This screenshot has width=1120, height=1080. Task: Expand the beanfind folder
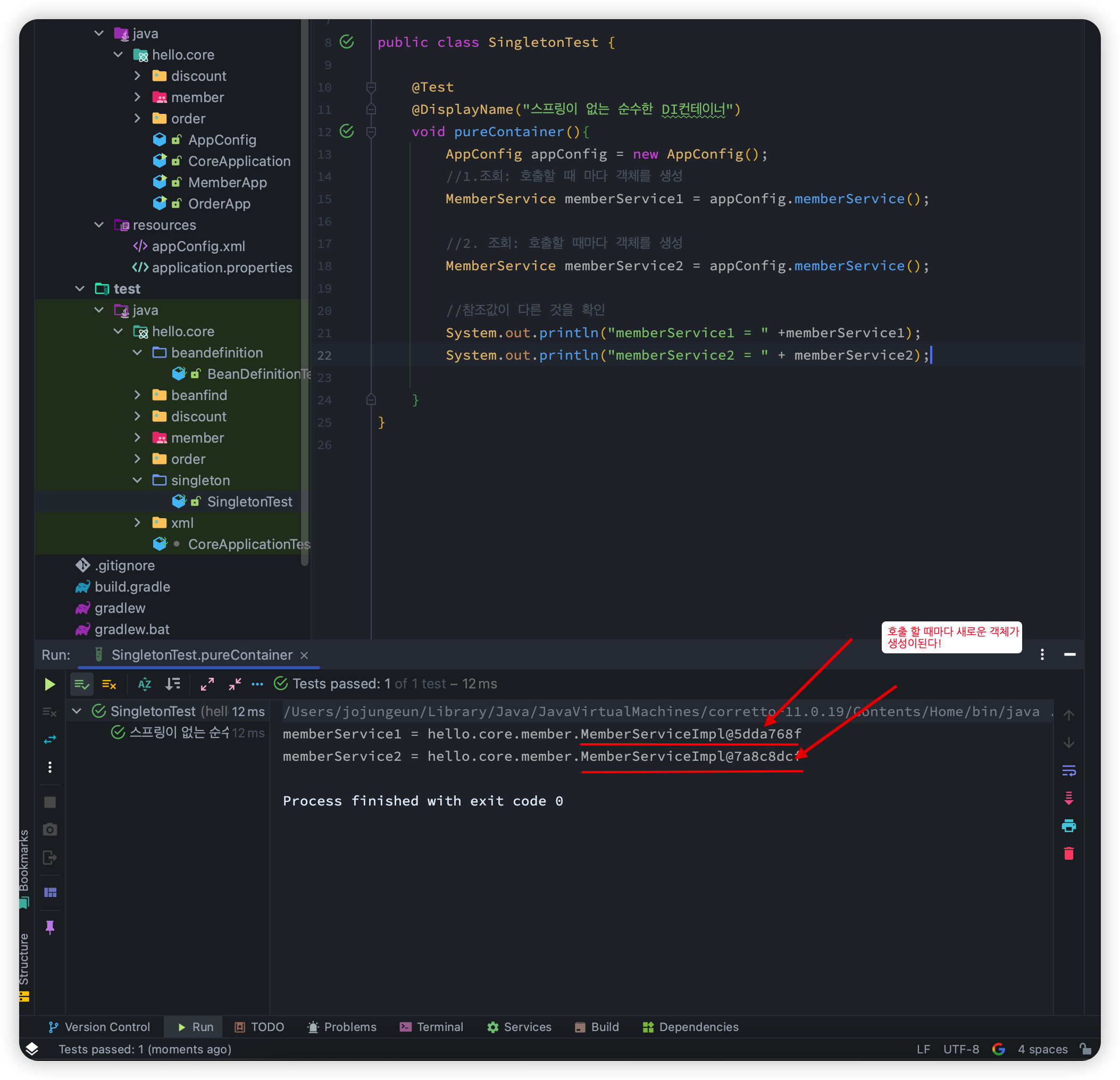(137, 395)
